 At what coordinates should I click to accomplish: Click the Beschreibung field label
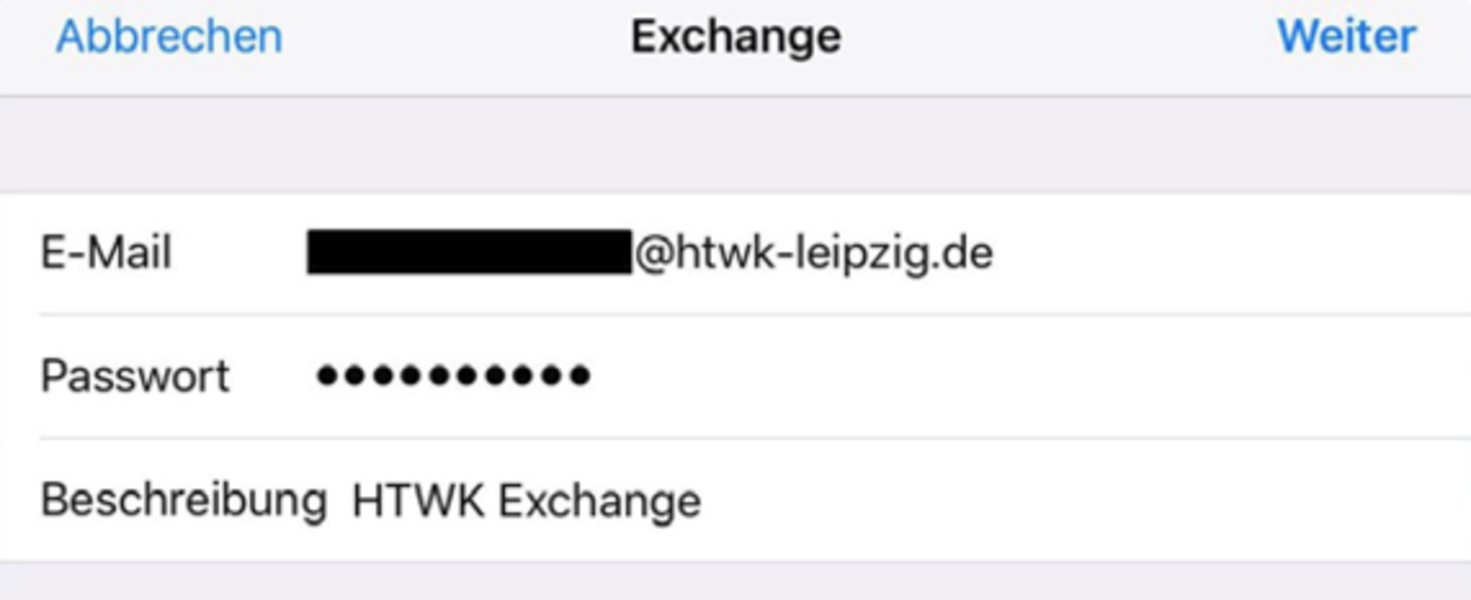[184, 500]
